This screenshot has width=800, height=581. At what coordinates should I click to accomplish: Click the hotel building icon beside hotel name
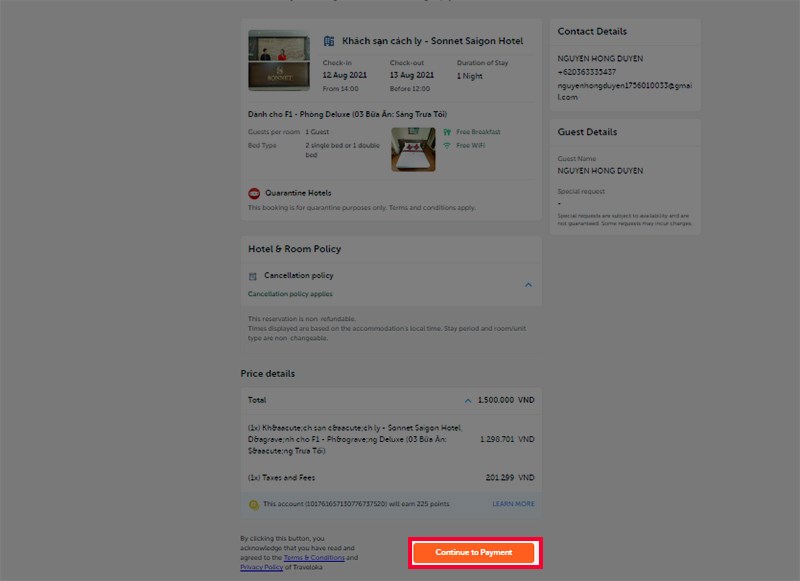(329, 41)
